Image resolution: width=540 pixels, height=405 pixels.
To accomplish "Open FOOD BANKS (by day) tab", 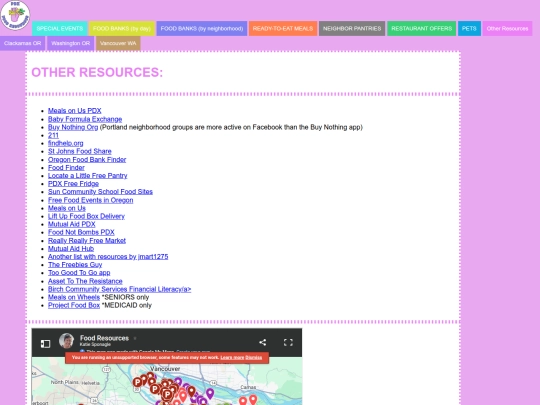I will point(122,29).
